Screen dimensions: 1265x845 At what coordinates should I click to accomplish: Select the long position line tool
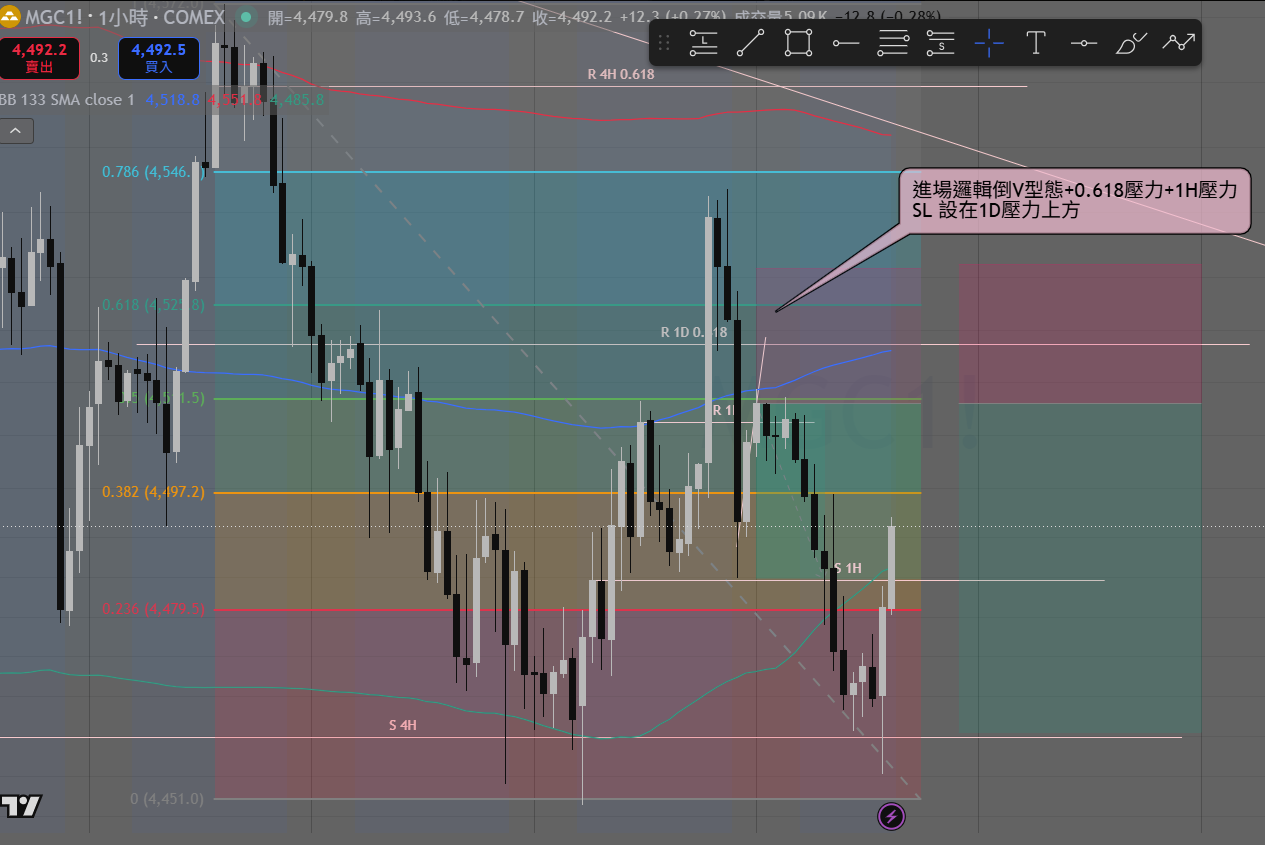[704, 42]
